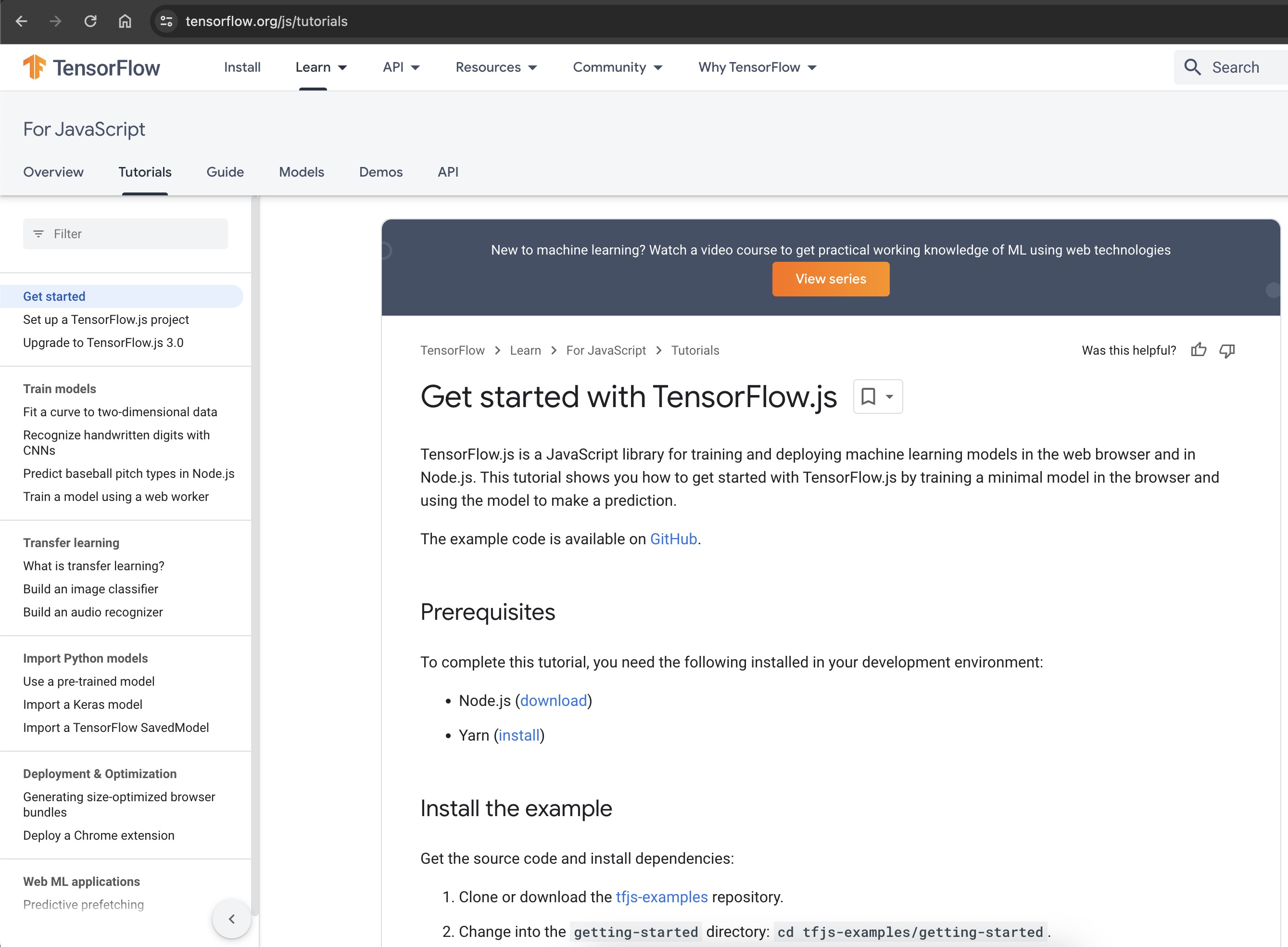Switch to the Demos tab
The image size is (1288, 947).
tap(380, 172)
